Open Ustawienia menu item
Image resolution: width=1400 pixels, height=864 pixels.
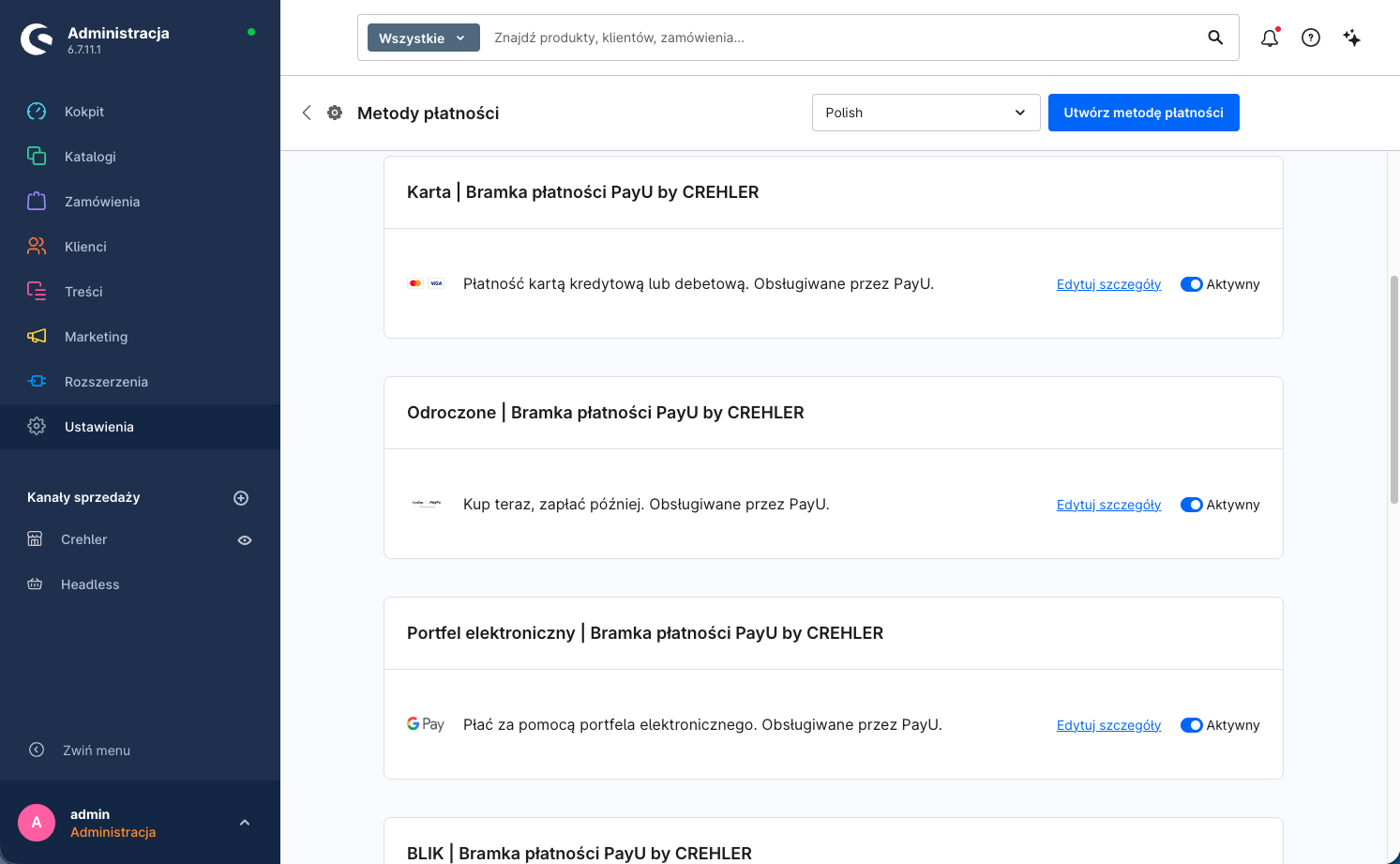(x=140, y=427)
